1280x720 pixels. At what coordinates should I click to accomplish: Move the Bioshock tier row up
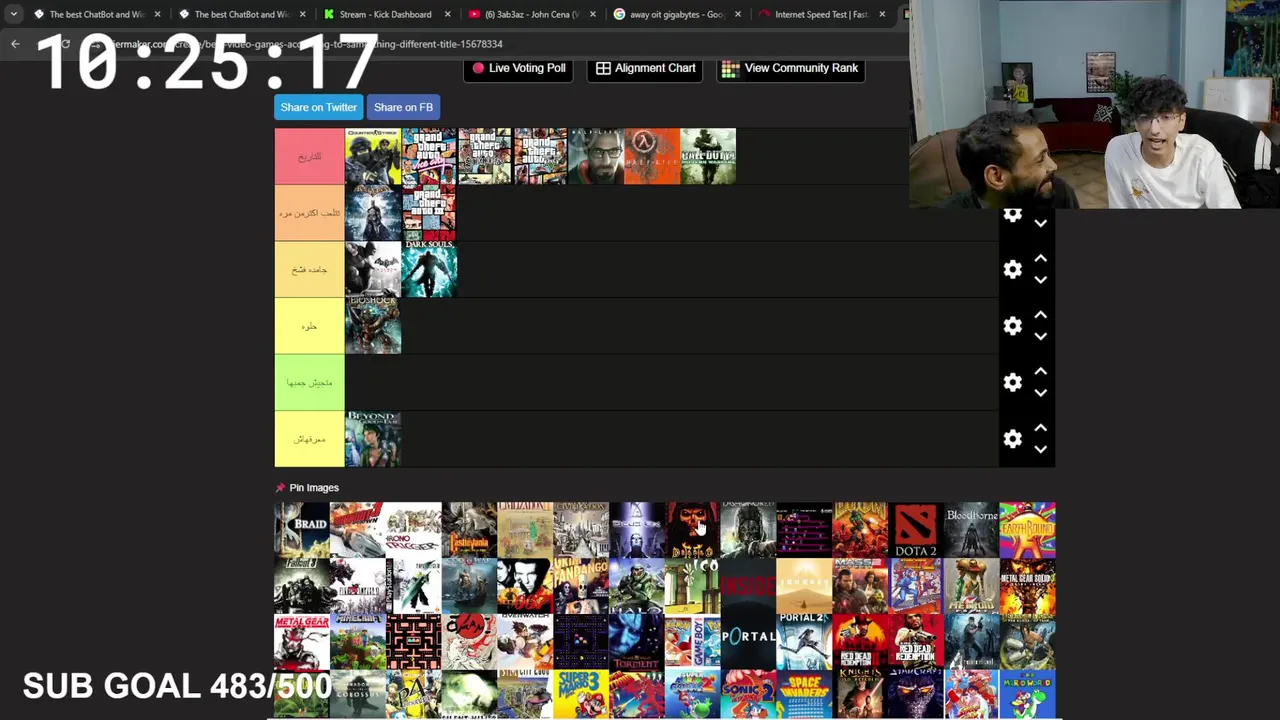[1040, 315]
